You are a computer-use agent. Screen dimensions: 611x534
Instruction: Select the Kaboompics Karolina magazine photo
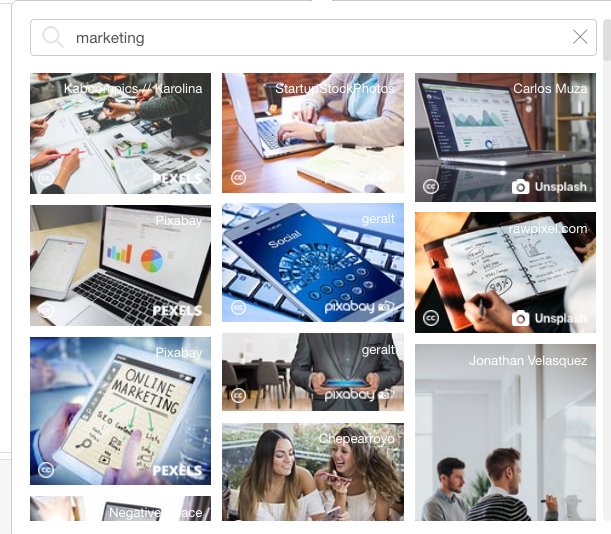click(120, 133)
